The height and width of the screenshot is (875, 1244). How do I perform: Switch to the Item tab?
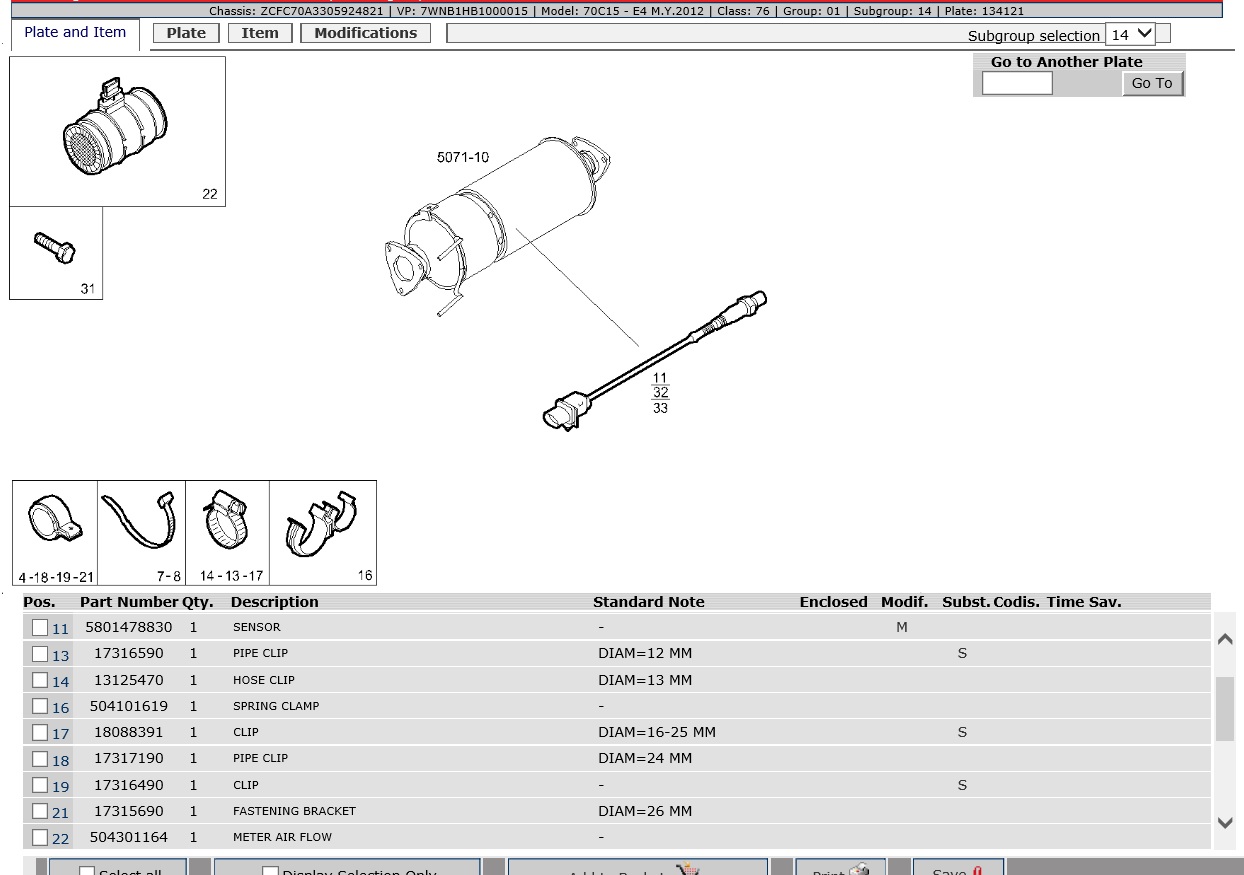tap(260, 33)
